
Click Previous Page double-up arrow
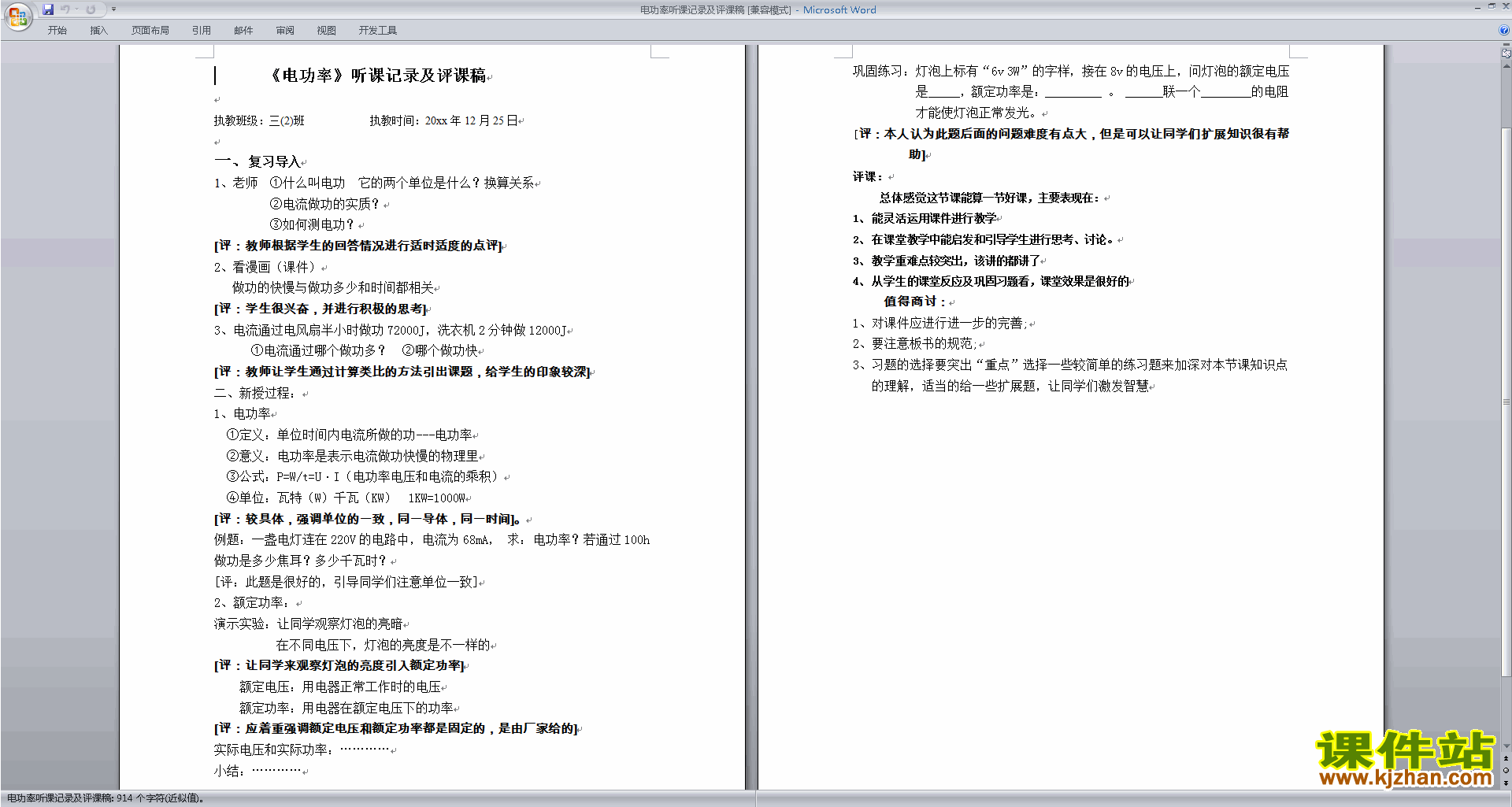1506,758
